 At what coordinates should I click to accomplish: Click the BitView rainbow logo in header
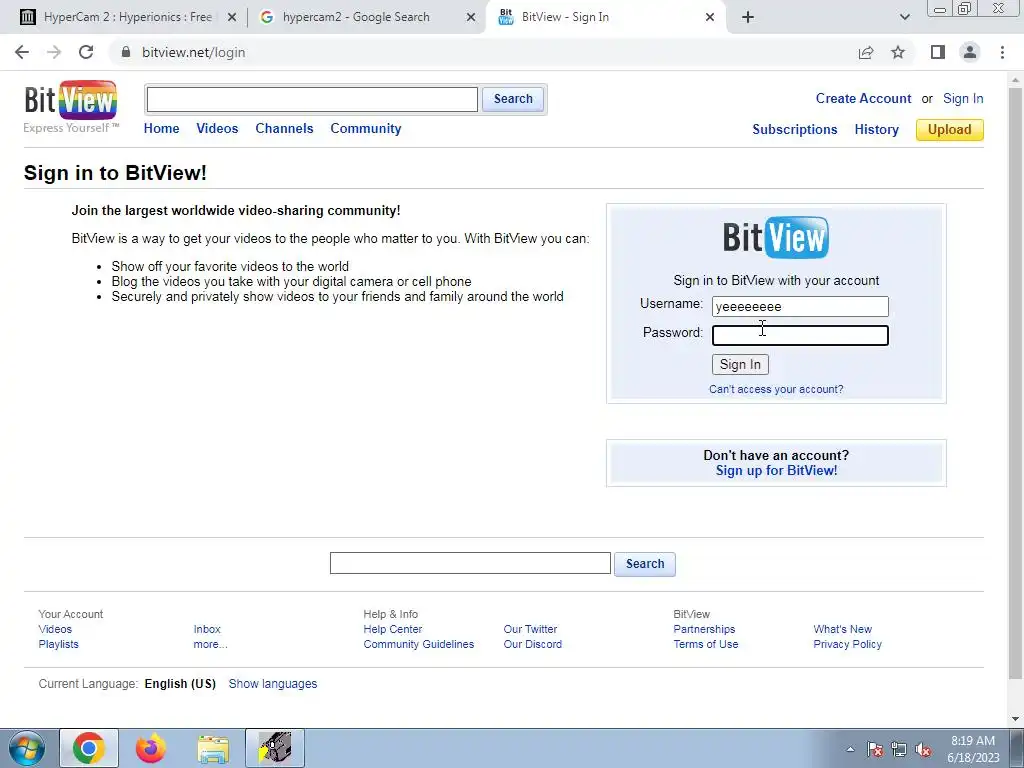pos(71,101)
